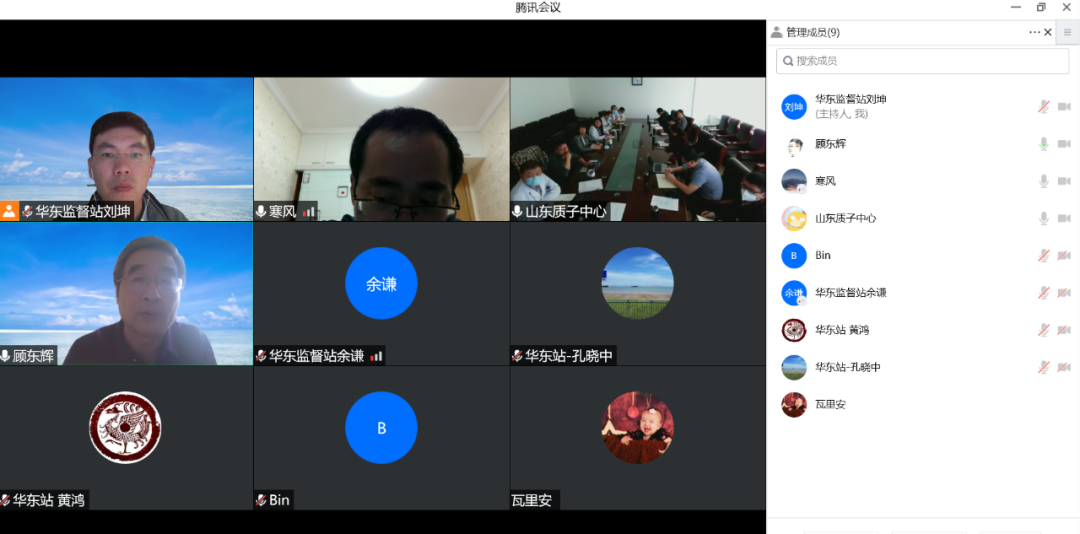Click the disabled camera icon for Bin
This screenshot has width=1080, height=534.
point(1064,256)
